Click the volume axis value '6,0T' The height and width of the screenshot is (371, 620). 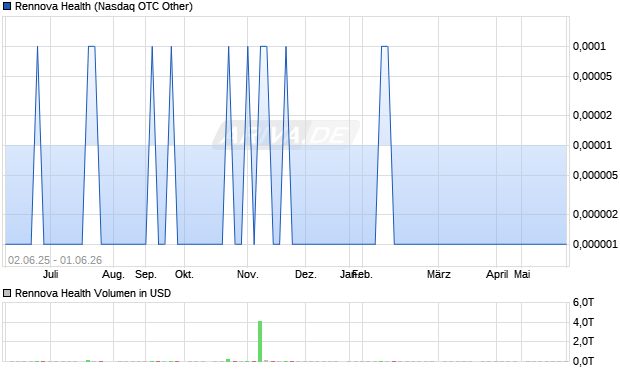(x=583, y=302)
